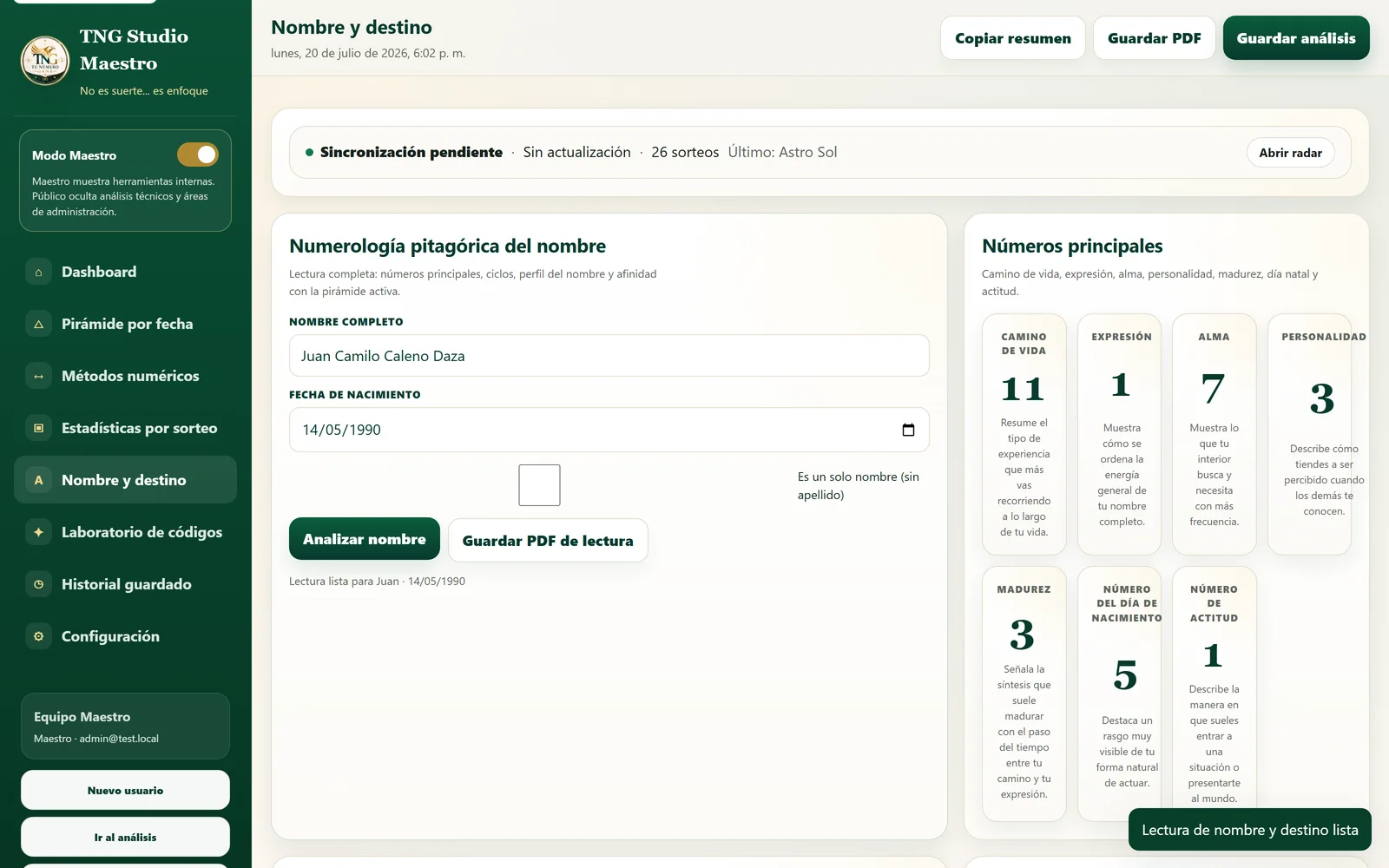Click the Abrir radar button
1389x868 pixels.
click(x=1290, y=153)
